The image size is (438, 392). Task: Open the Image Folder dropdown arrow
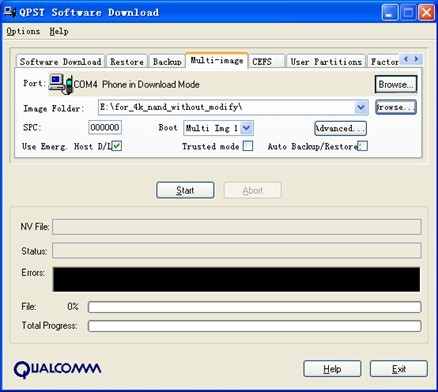click(x=361, y=107)
